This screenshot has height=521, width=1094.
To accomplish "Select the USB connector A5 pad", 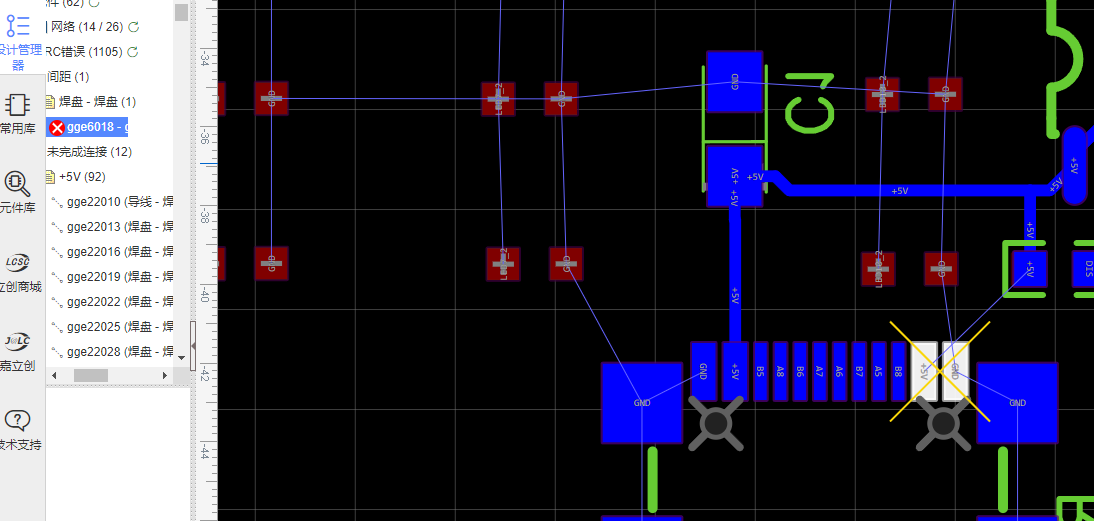I will pos(878,371).
